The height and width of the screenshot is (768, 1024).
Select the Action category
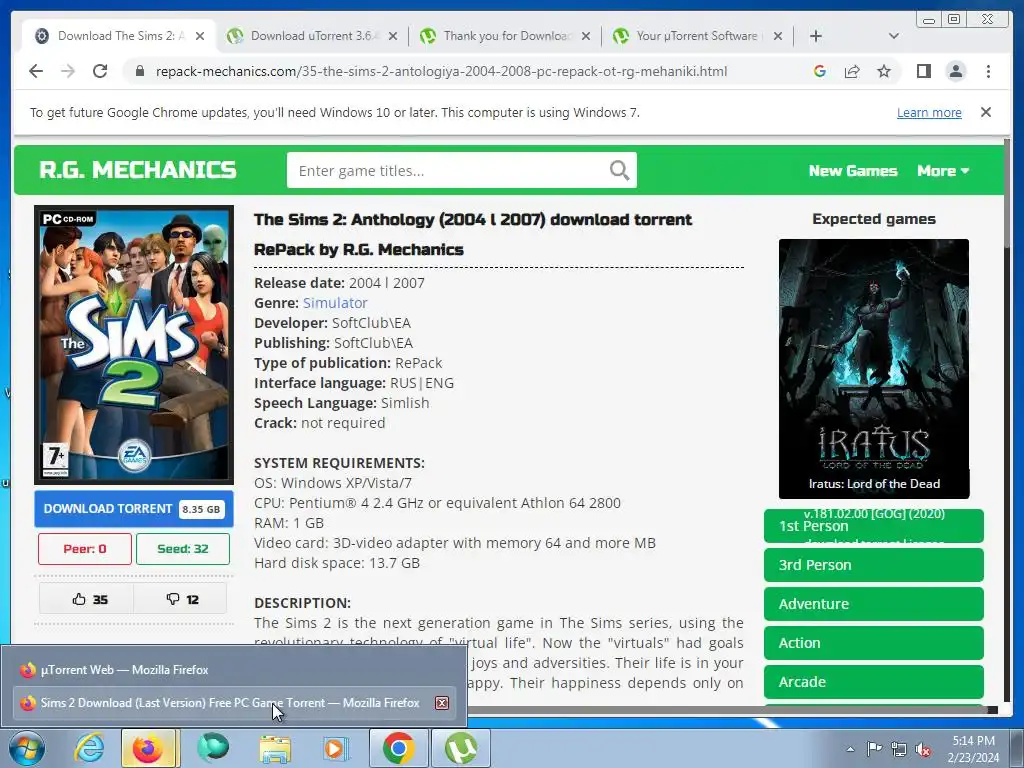874,643
